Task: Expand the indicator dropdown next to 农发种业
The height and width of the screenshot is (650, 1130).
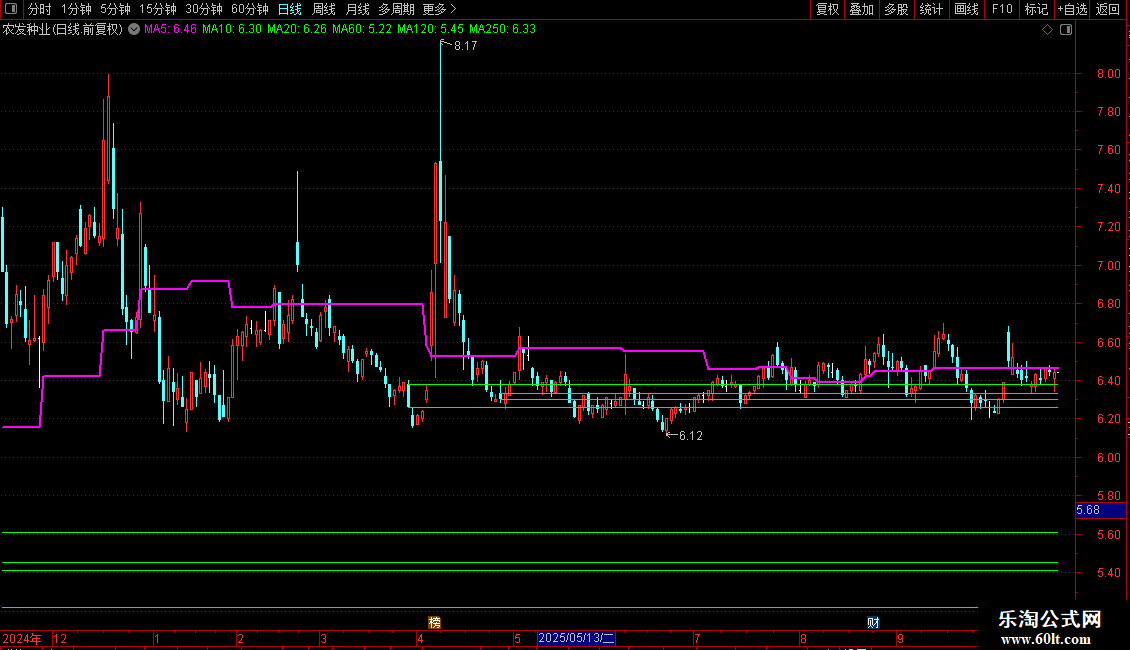Action: pos(134,29)
